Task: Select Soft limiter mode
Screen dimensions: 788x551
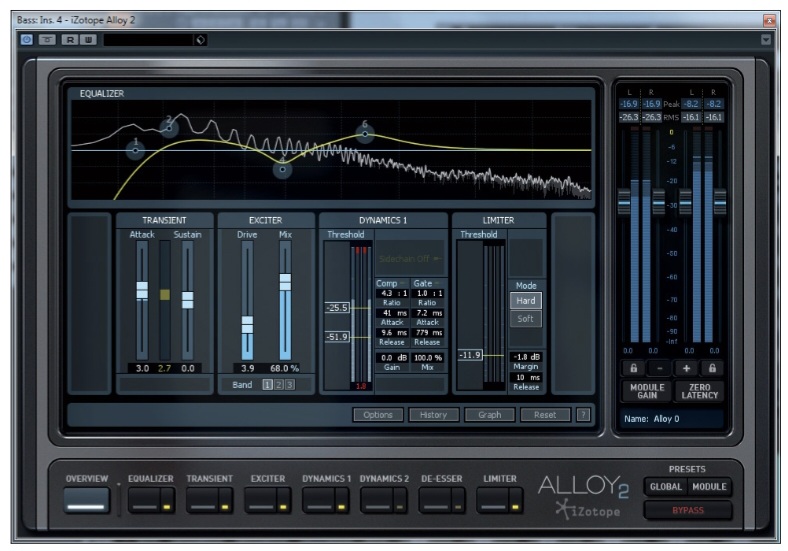Action: [x=526, y=319]
